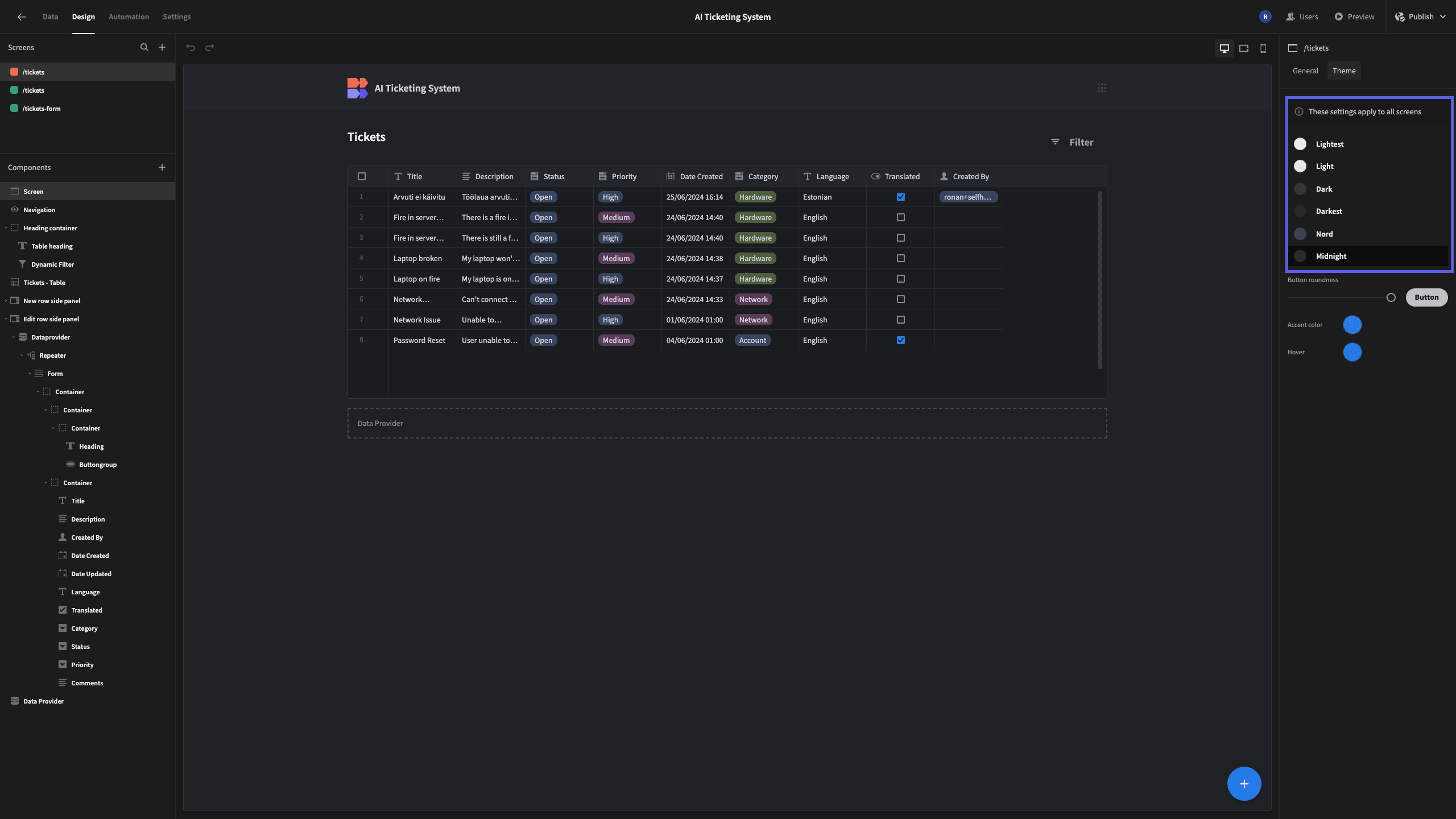Add a component with the Components plus icon
Screen dimensions: 1456x819
(x=162, y=167)
